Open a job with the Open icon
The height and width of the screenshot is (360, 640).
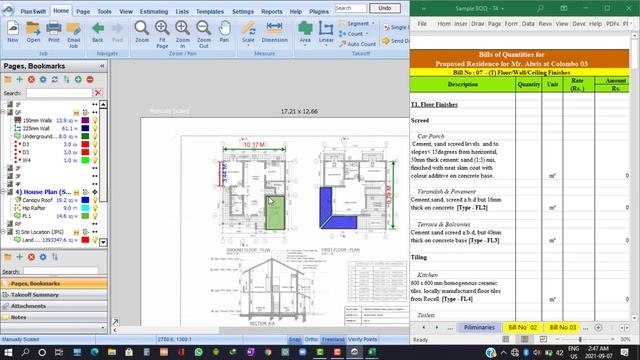(x=33, y=31)
